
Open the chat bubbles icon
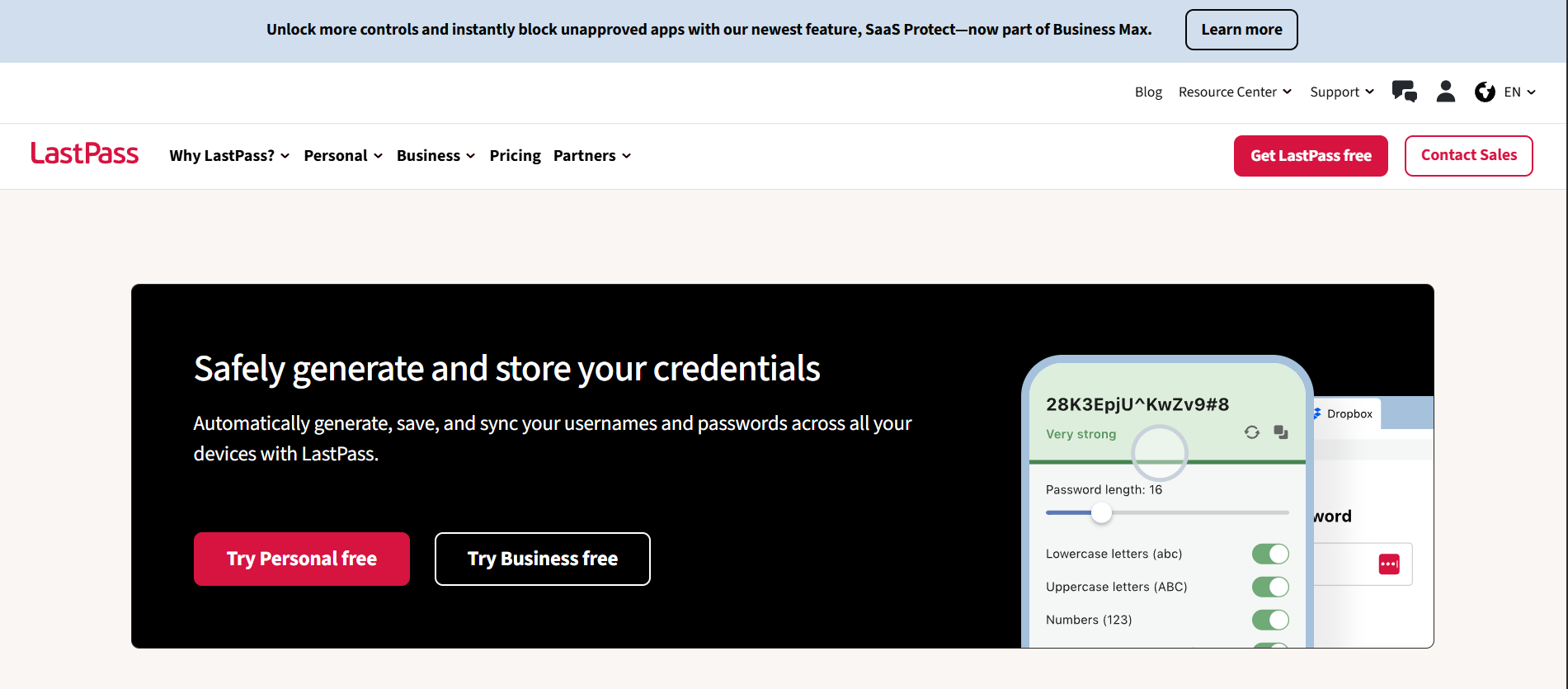click(1404, 92)
